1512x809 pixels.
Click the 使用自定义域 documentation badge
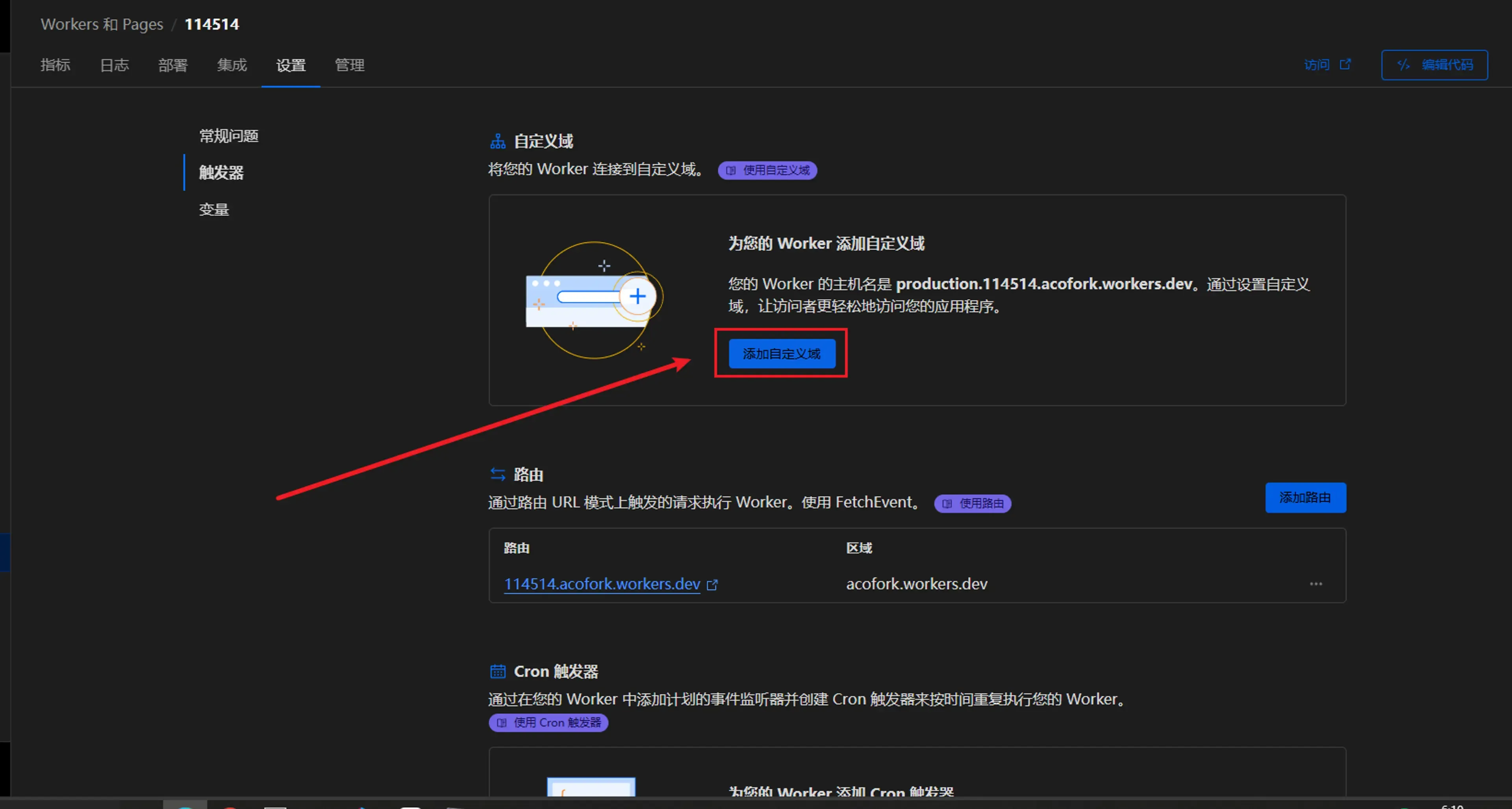pos(767,170)
